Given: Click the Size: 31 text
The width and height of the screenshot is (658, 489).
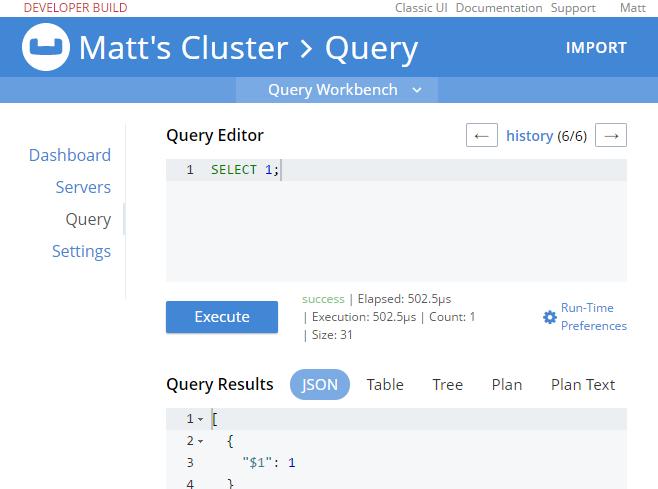Looking at the screenshot, I should [332, 335].
